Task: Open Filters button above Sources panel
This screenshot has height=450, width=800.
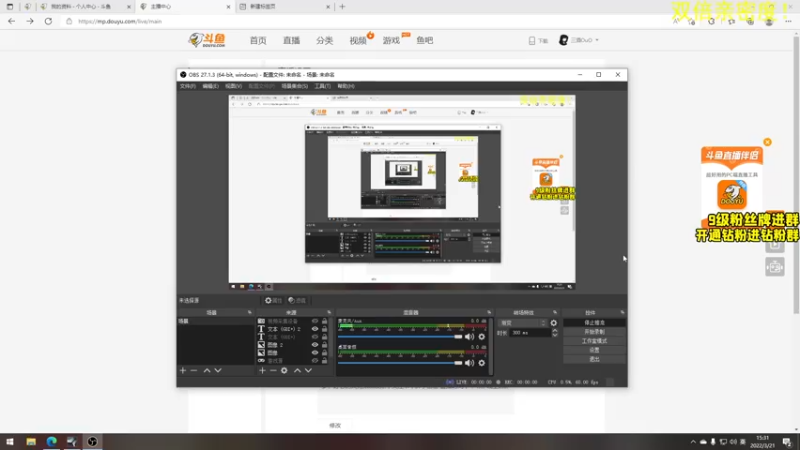Action: tap(297, 301)
